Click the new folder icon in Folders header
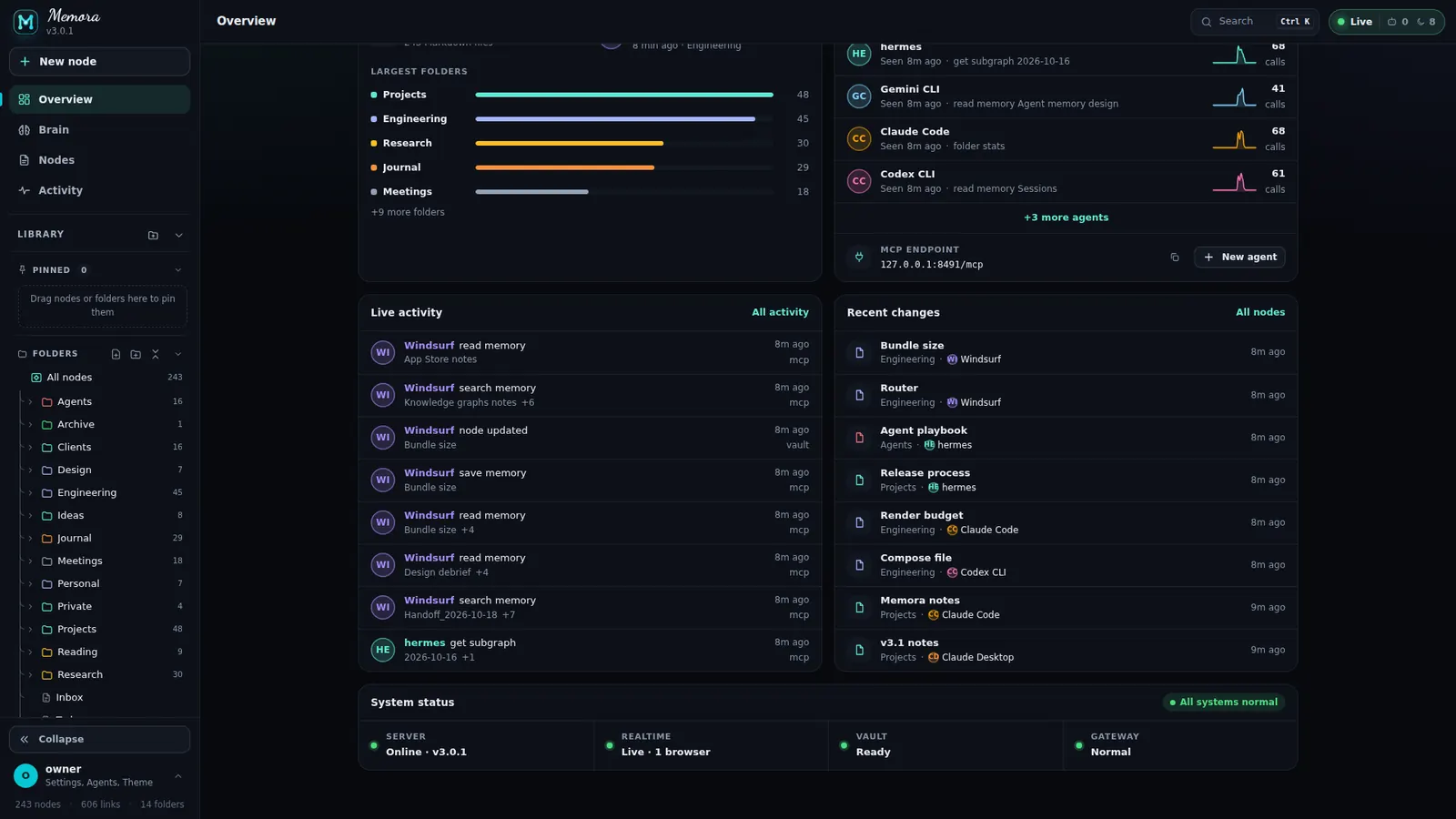 [136, 354]
